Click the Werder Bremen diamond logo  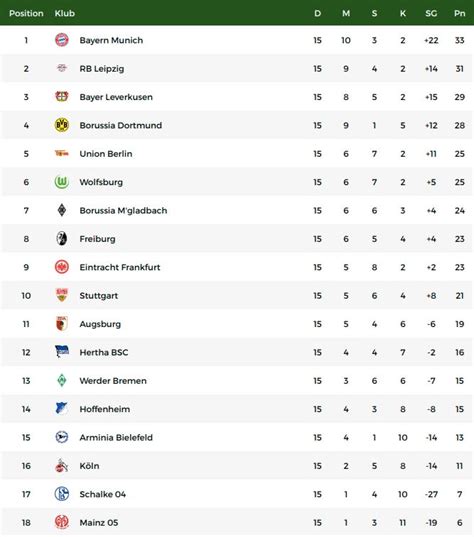(62, 380)
